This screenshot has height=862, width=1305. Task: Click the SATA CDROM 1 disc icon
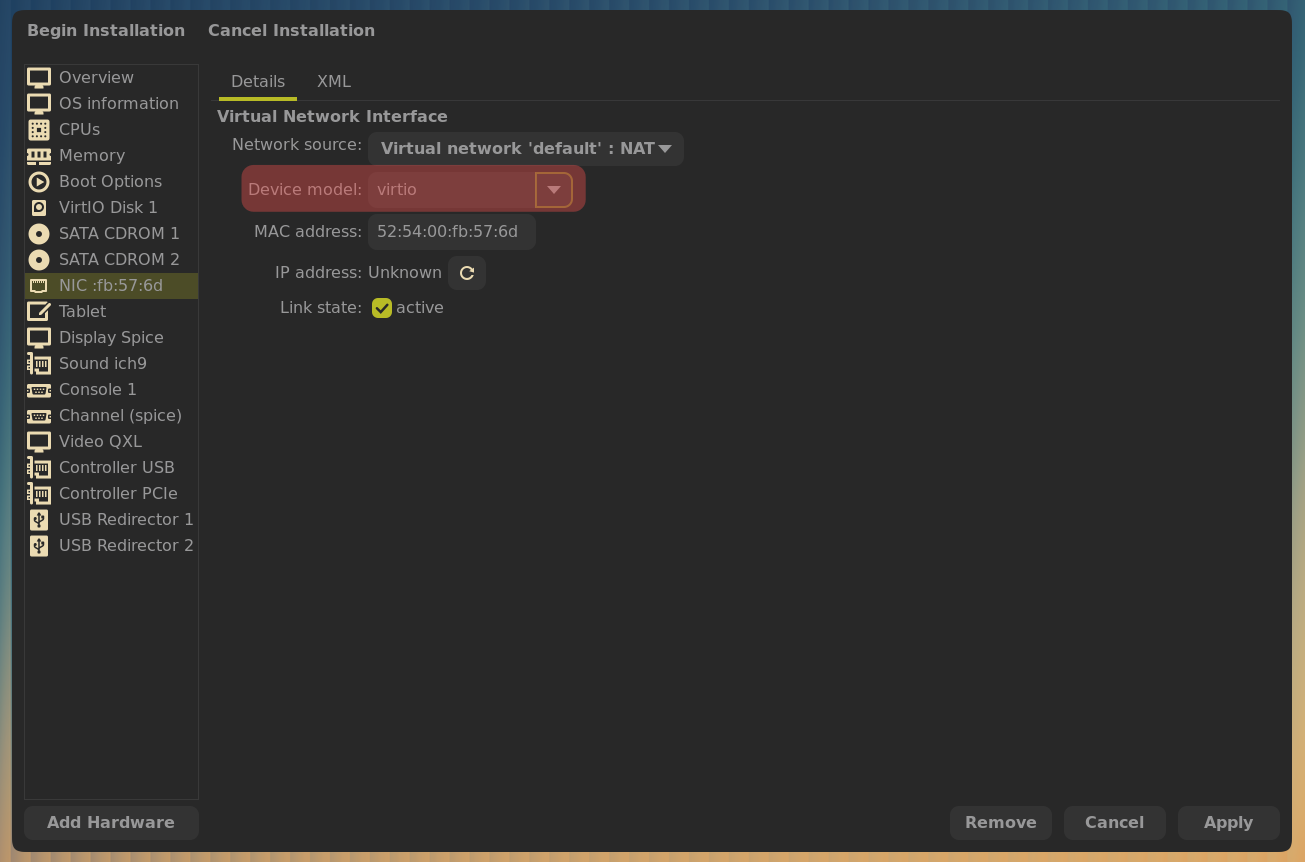click(39, 234)
